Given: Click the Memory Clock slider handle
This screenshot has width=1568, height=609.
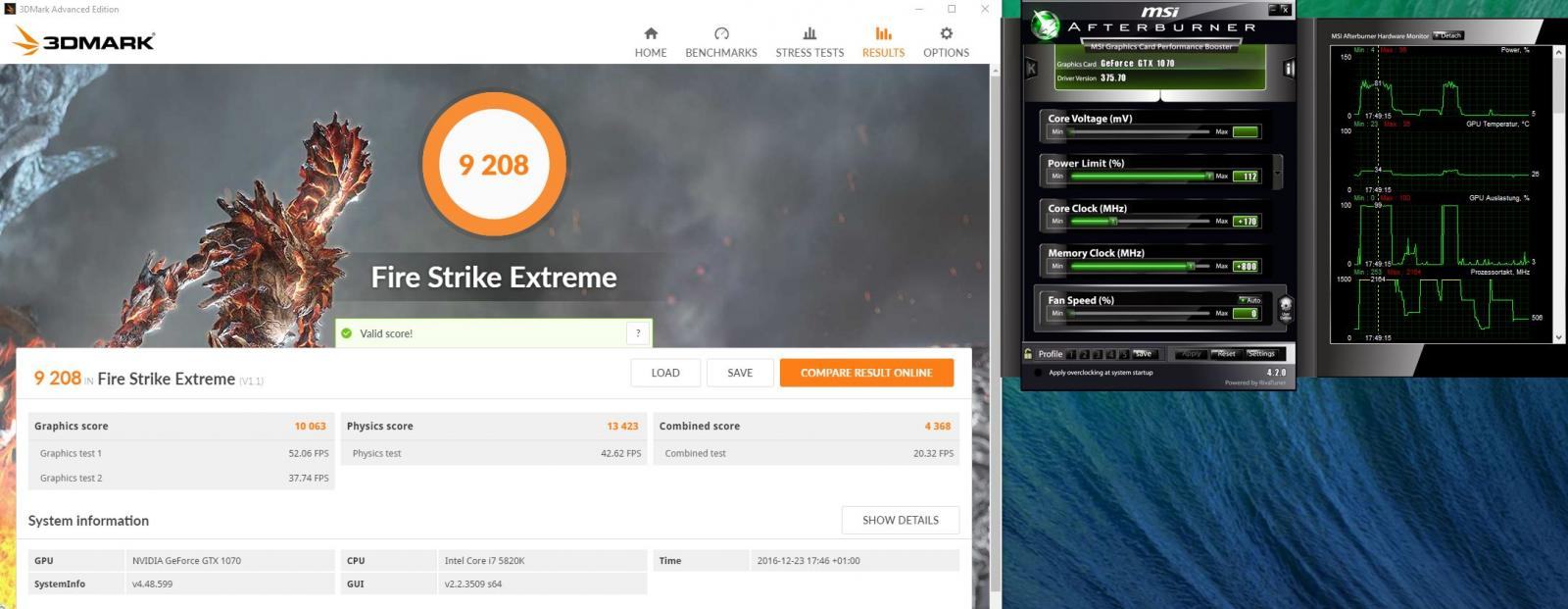Looking at the screenshot, I should [1190, 266].
